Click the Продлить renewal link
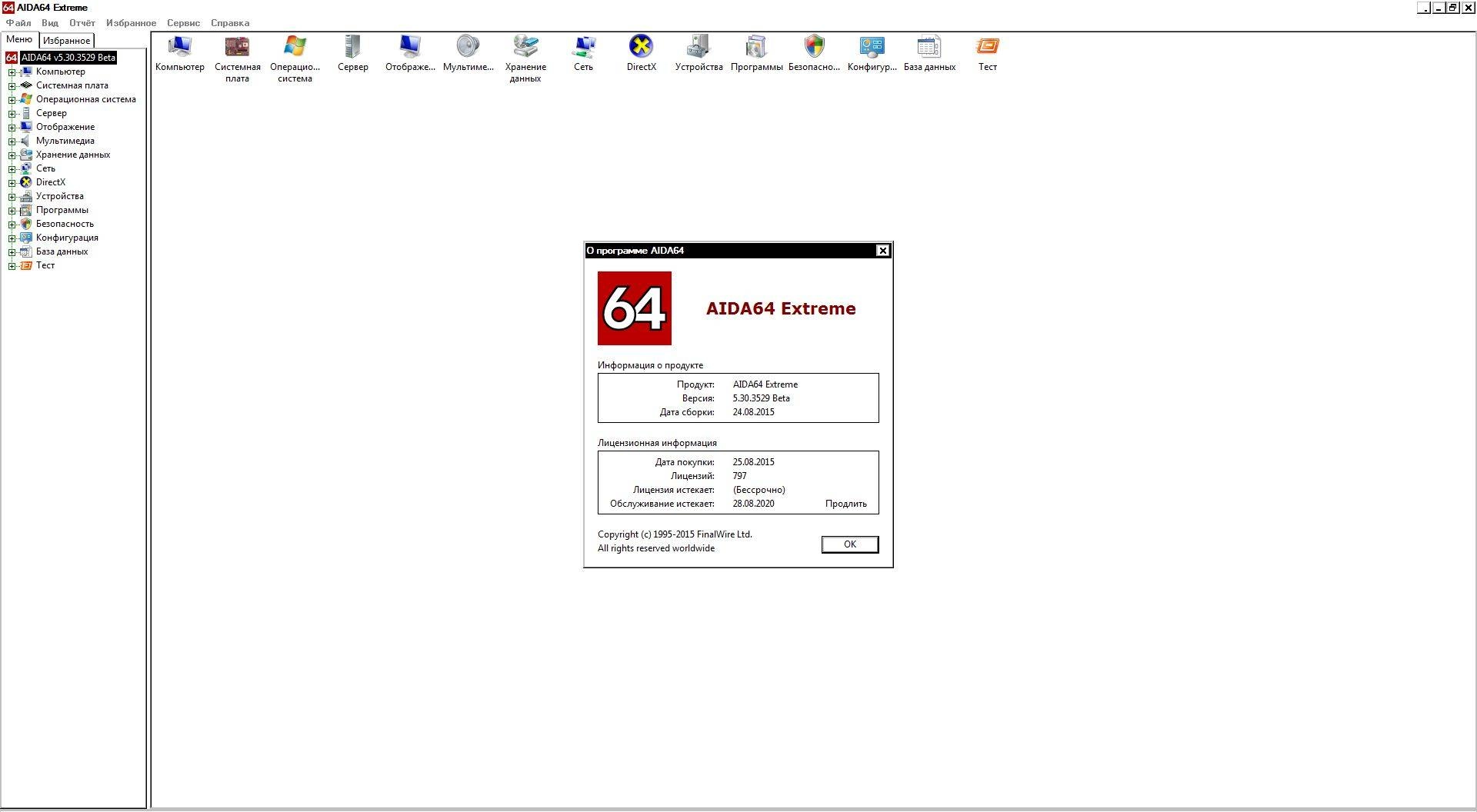Screen dimensions: 1477x812 (845, 504)
